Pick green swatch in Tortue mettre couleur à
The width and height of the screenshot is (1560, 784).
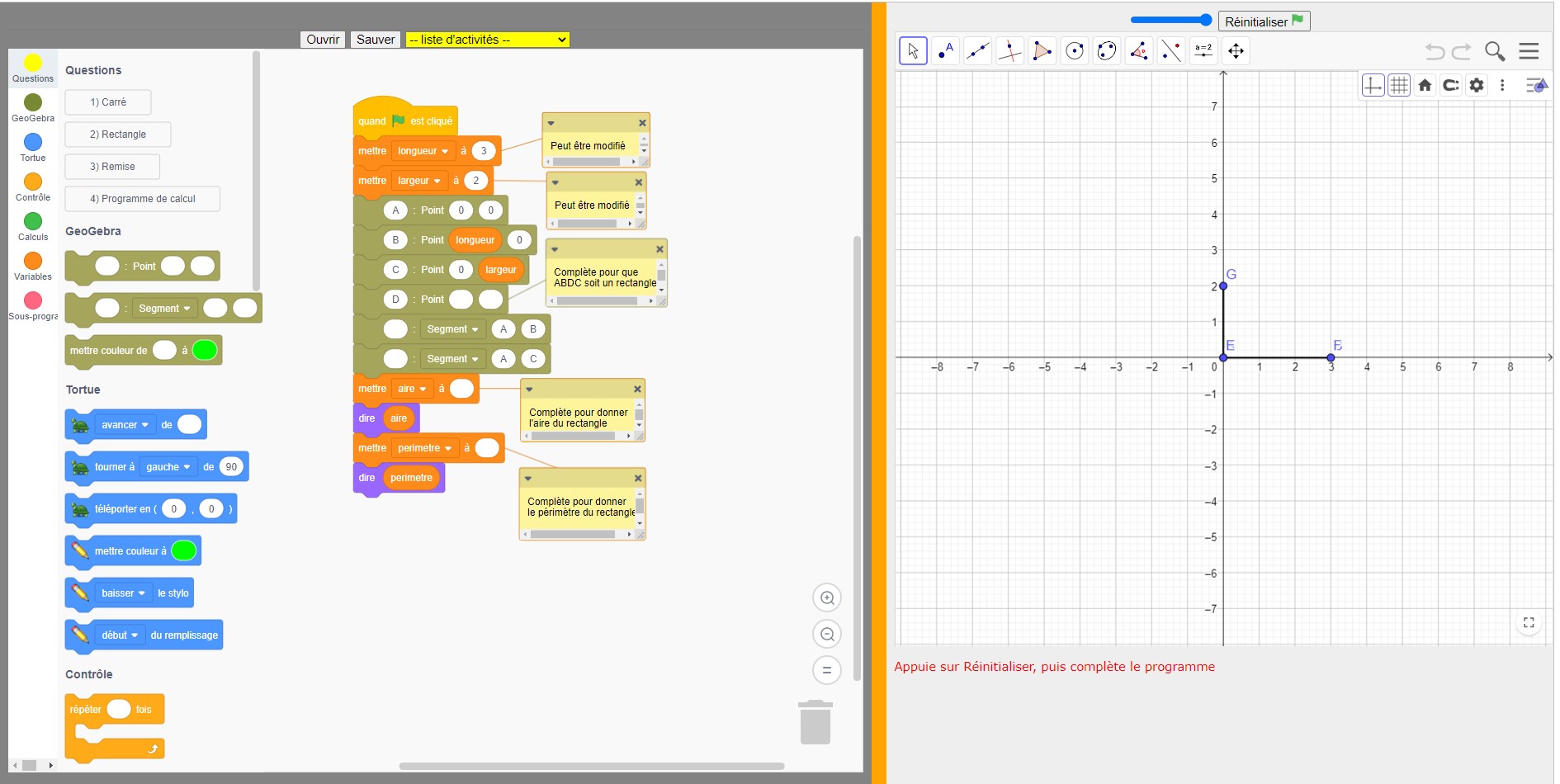(183, 550)
